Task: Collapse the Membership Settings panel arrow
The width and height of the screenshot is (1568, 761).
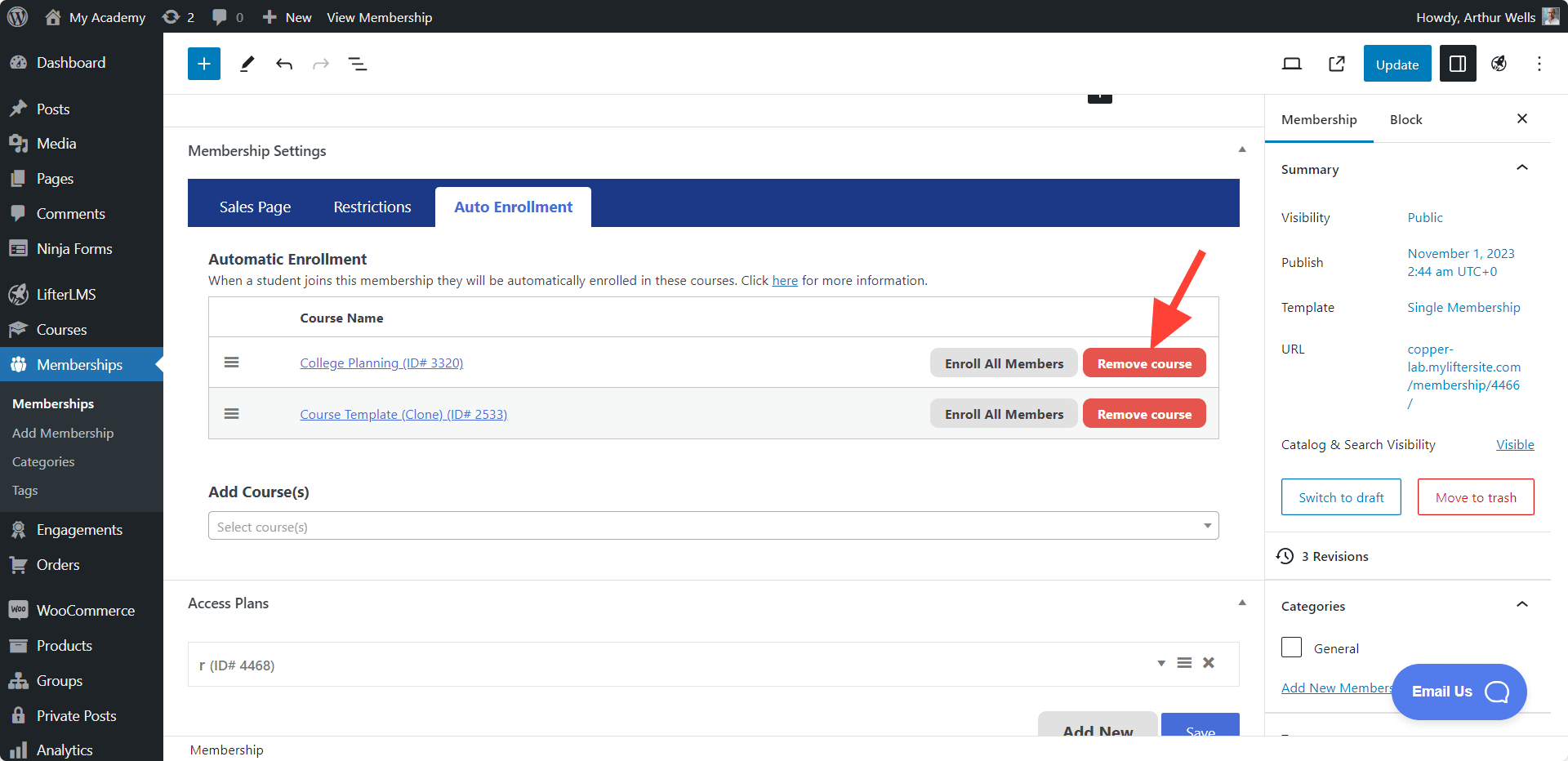Action: pyautogui.click(x=1242, y=150)
